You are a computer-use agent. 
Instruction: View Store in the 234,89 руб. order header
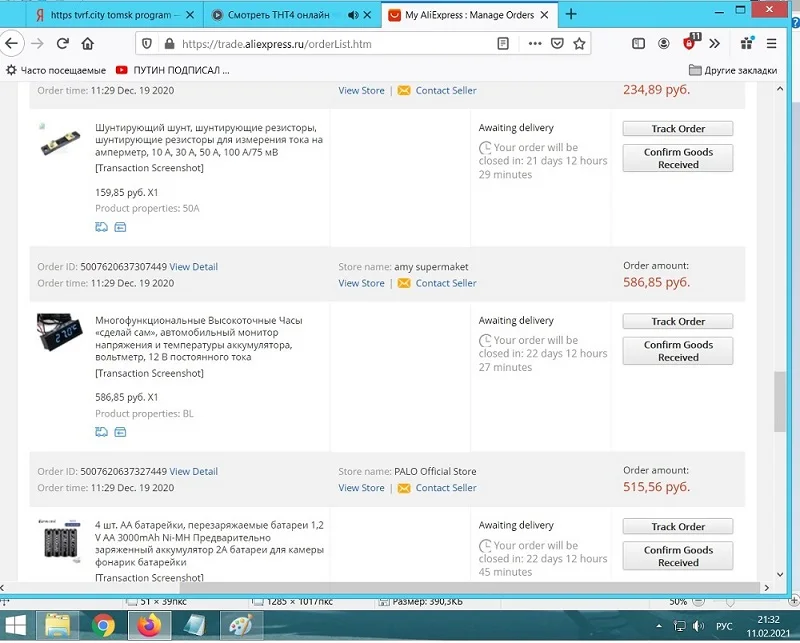(361, 90)
